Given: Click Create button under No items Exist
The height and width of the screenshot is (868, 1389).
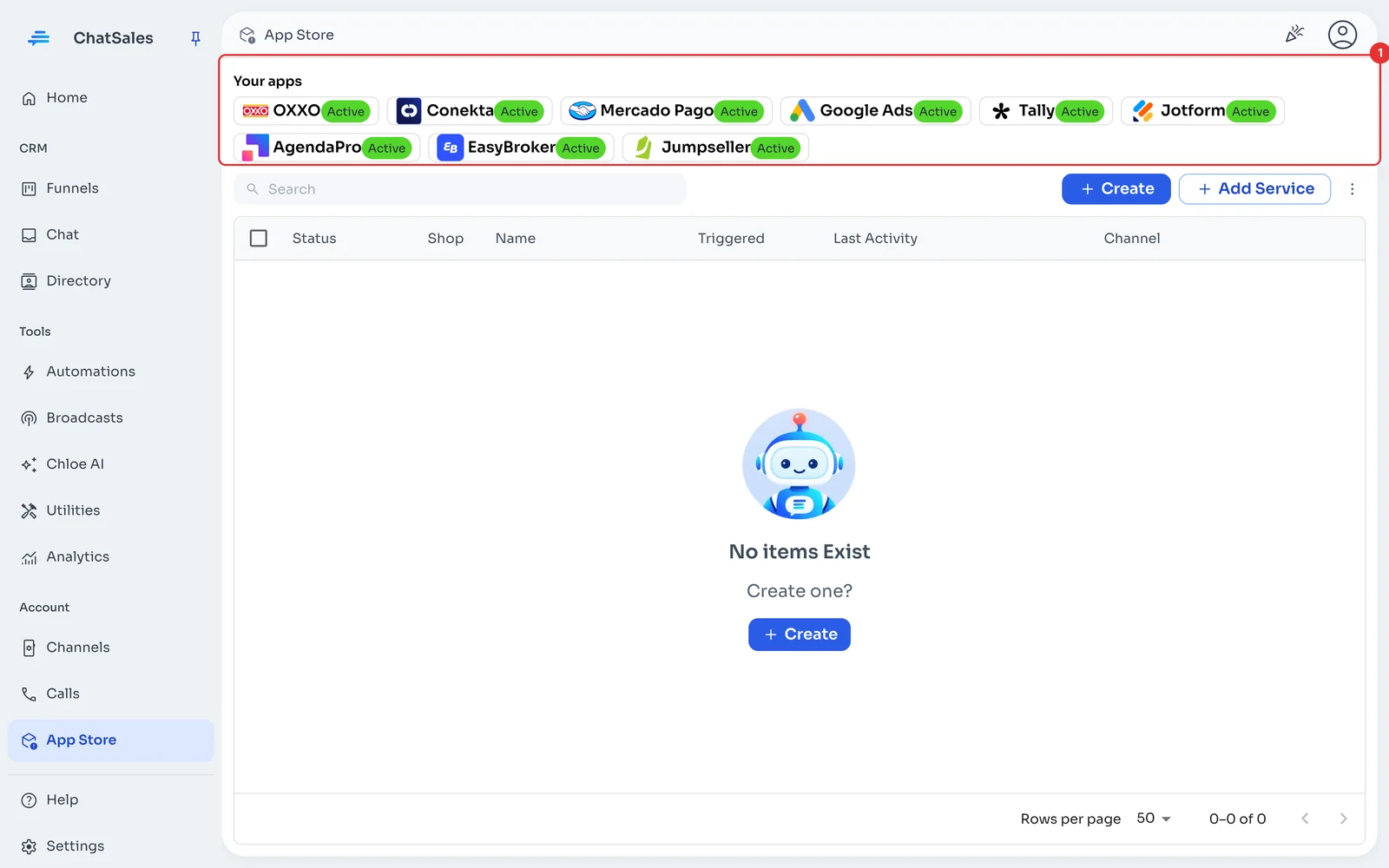Looking at the screenshot, I should (x=799, y=635).
